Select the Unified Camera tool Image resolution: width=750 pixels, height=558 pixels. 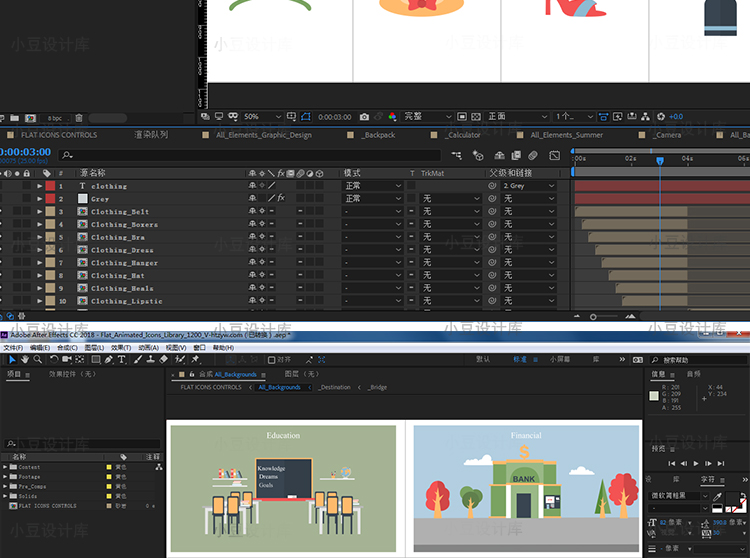coord(66,360)
